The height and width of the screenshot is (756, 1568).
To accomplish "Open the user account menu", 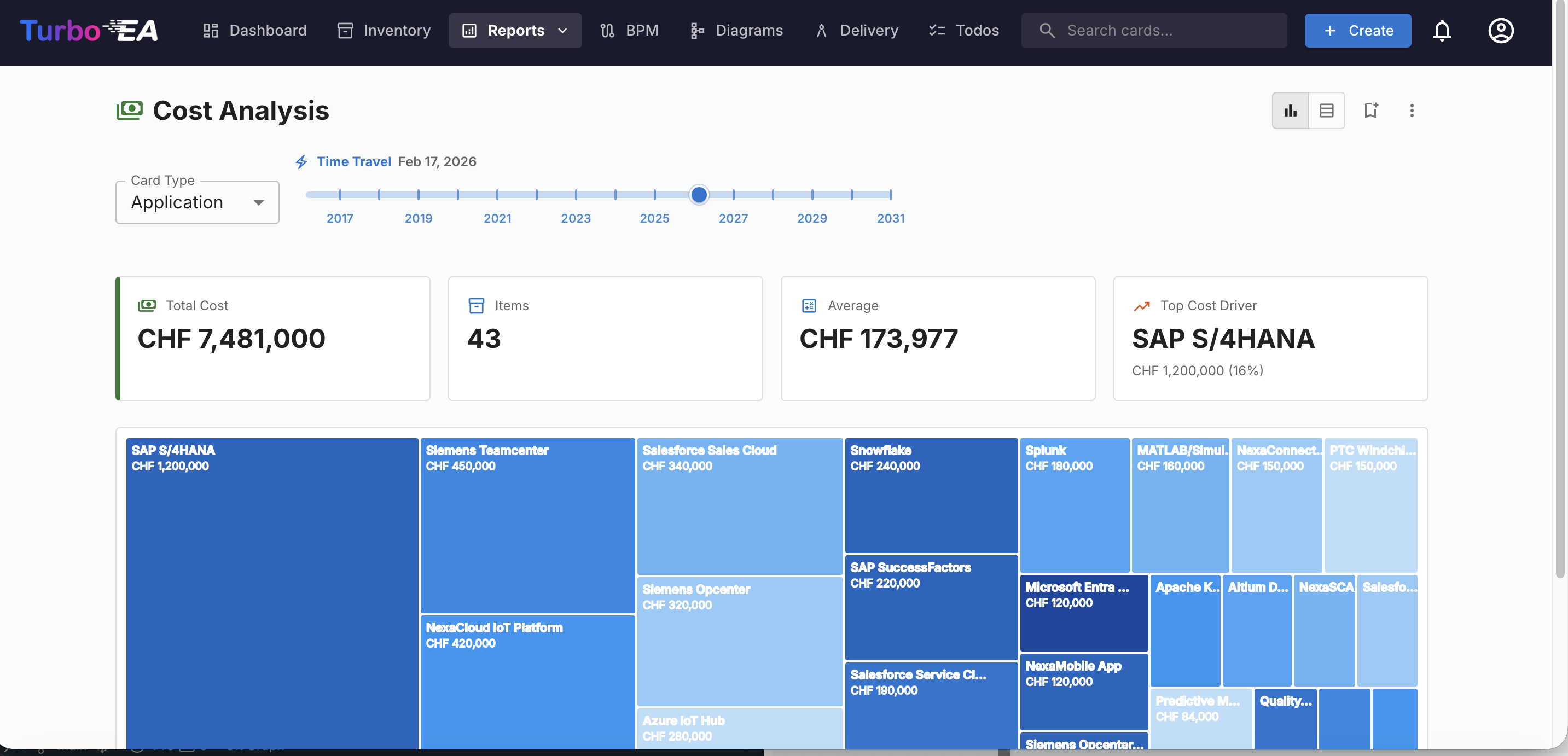I will coord(1501,31).
